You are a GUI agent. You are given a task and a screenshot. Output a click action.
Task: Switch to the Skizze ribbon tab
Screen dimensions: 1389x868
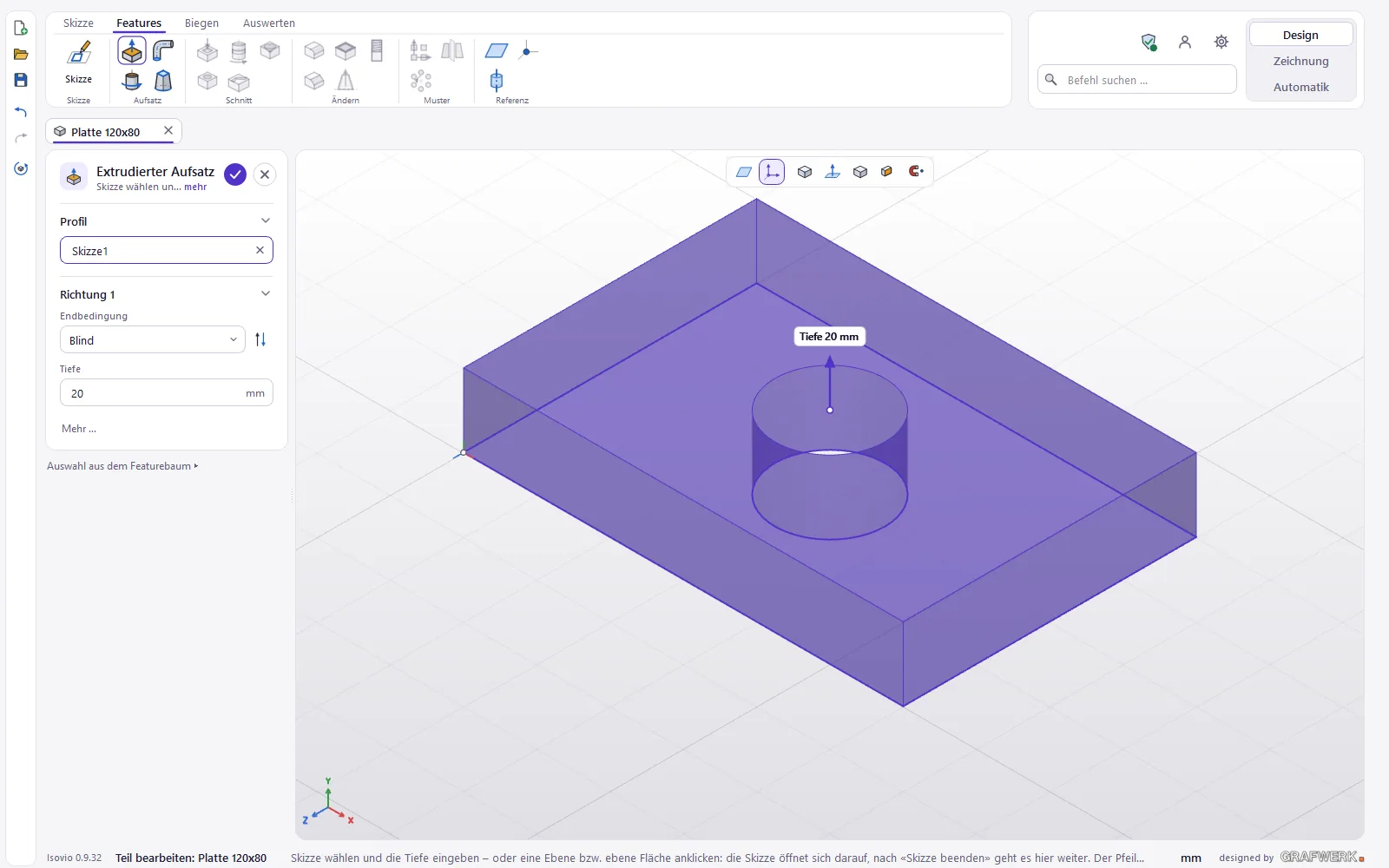click(x=78, y=23)
